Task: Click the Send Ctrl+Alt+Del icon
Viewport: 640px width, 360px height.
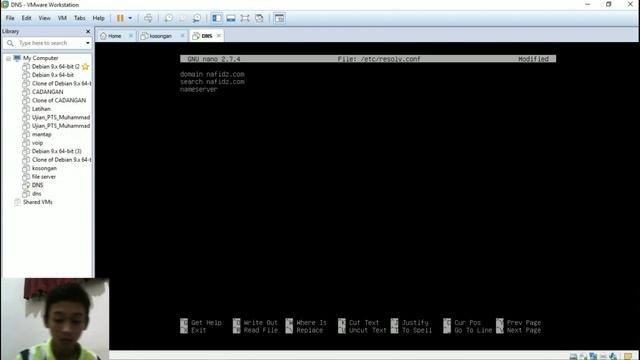Action: pos(148,18)
